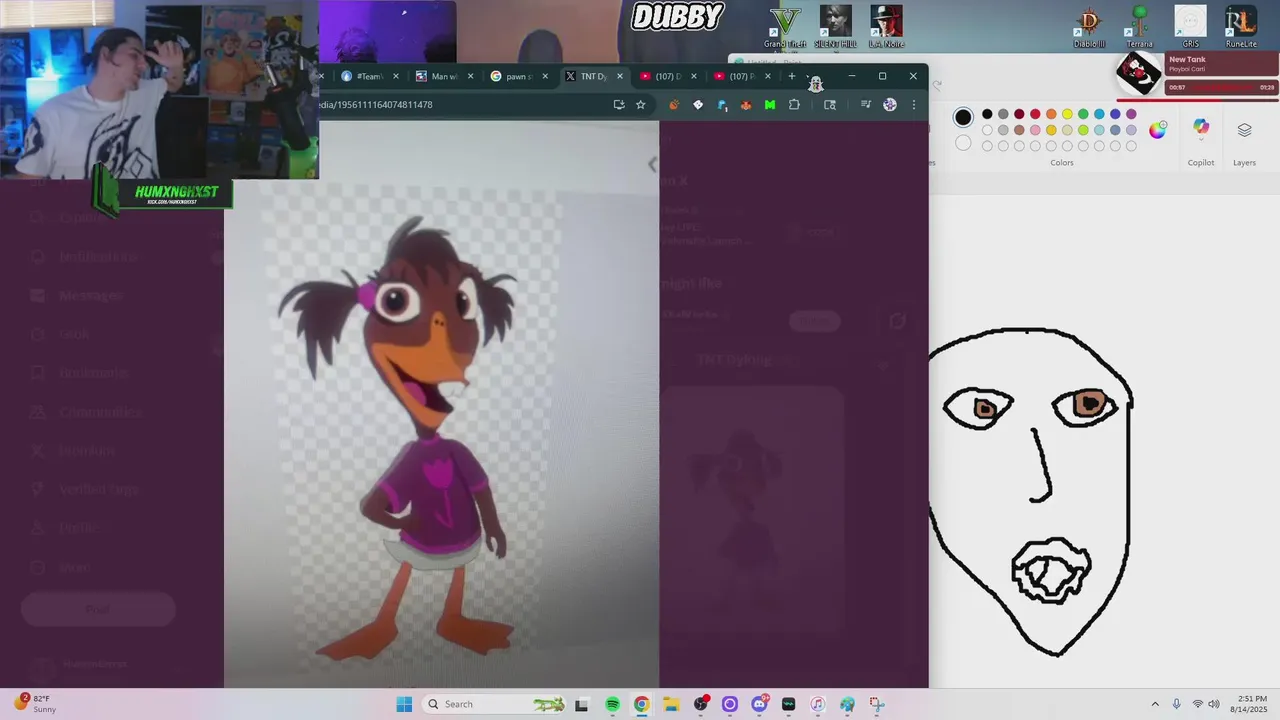Click the install app icon in address bar
Image resolution: width=1280 pixels, height=720 pixels.
pyautogui.click(x=619, y=104)
